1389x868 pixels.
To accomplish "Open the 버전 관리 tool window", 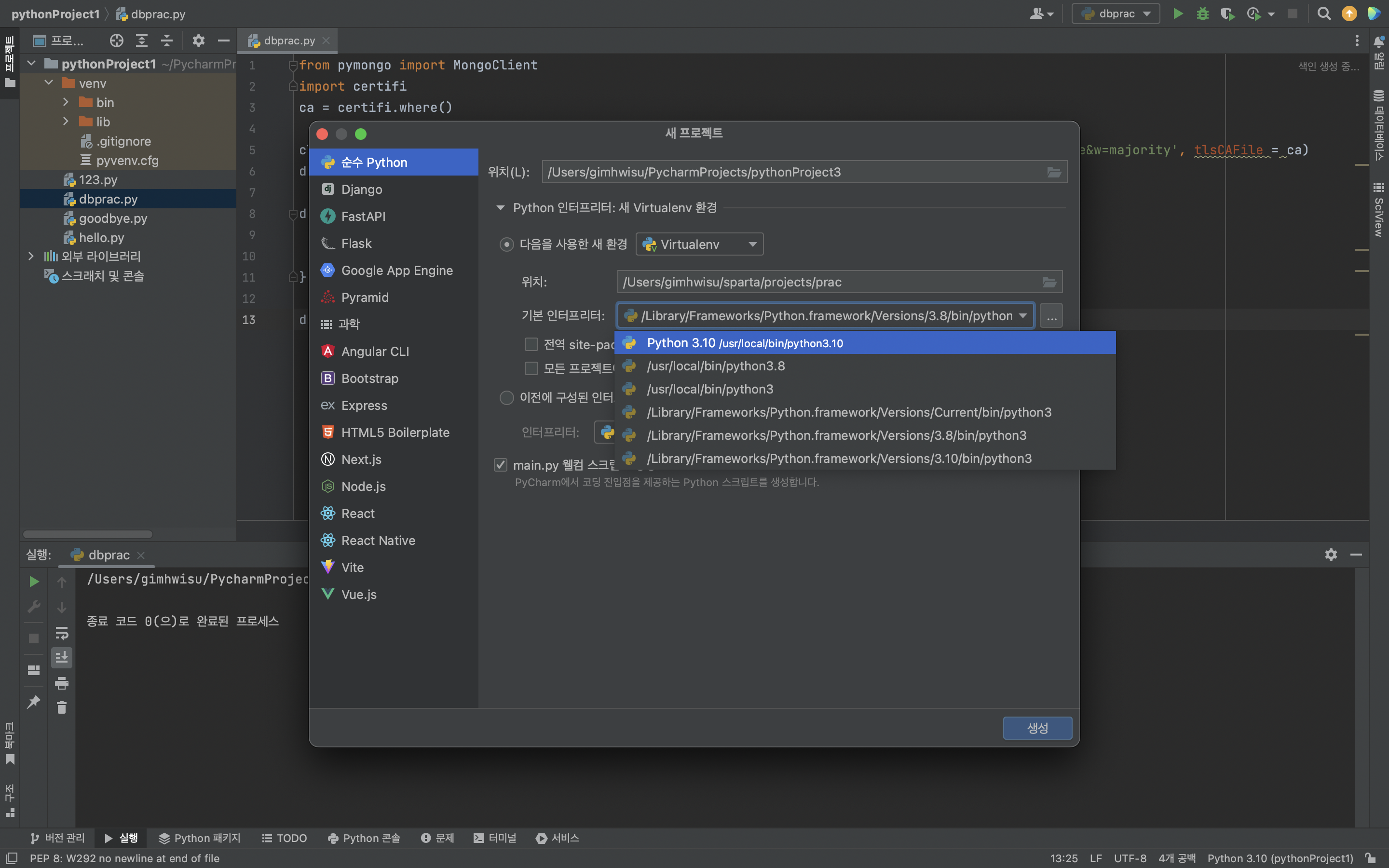I will [x=58, y=838].
